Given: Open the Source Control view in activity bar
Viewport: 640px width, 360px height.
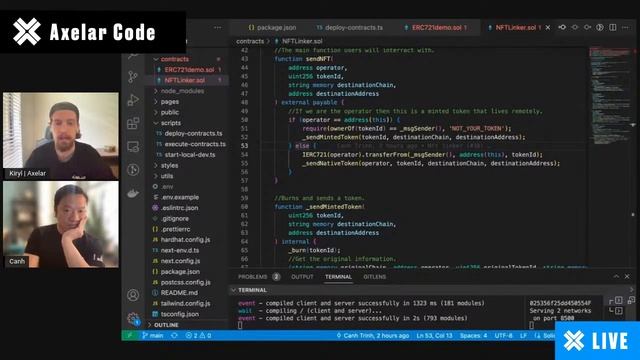Looking at the screenshot, I should (x=133, y=77).
